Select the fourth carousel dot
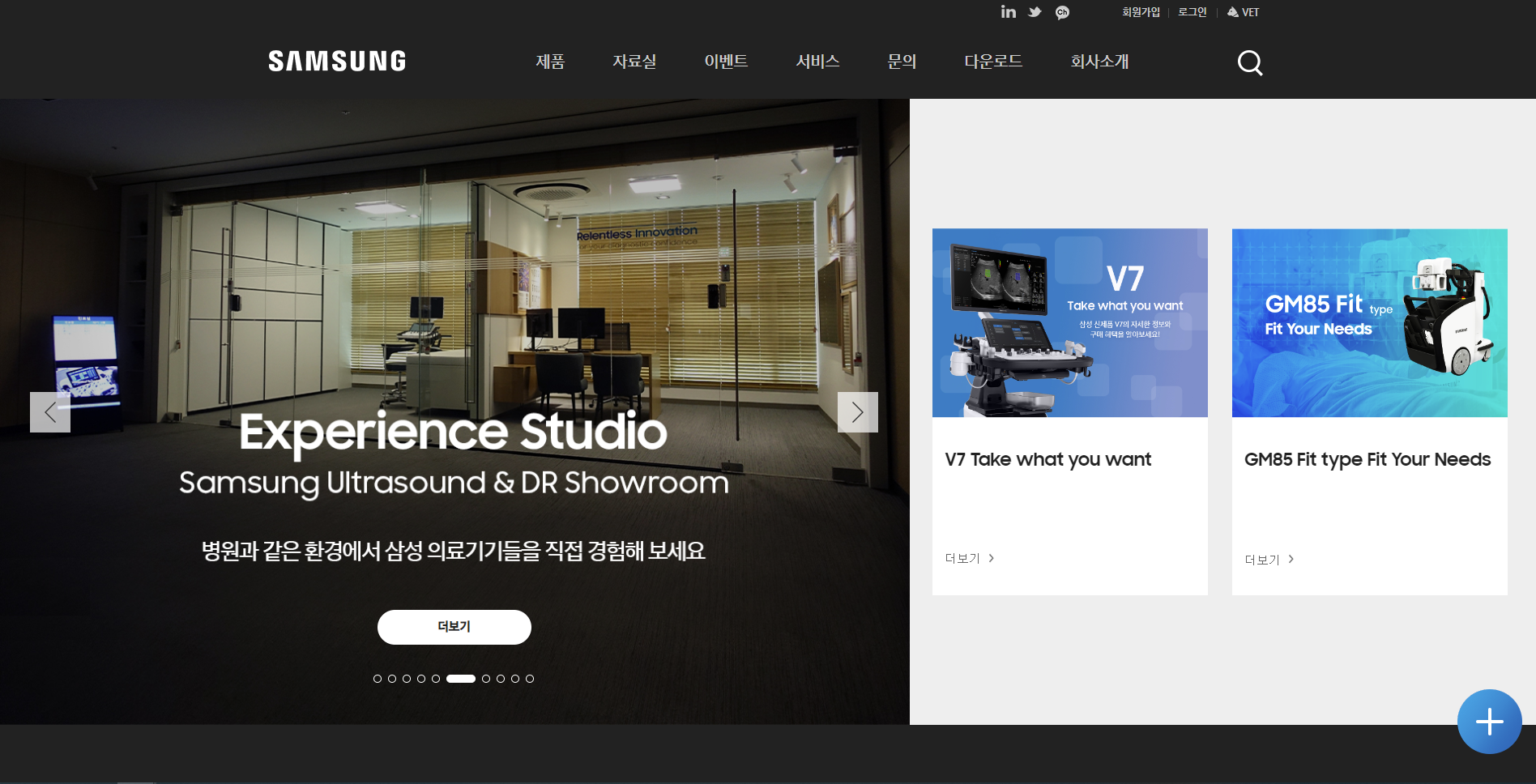Image resolution: width=1536 pixels, height=784 pixels. (421, 679)
